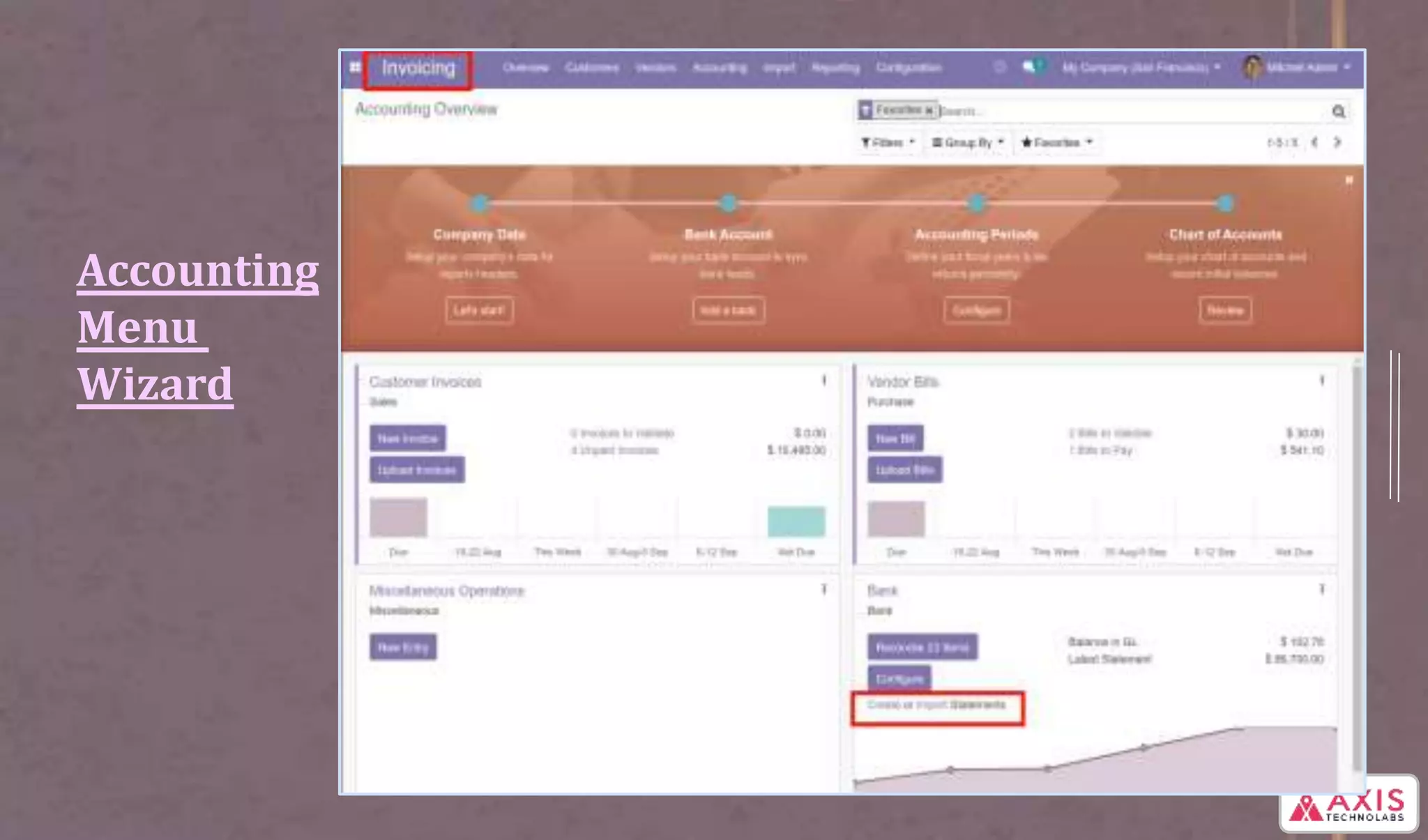Click the Reconcile items button
This screenshot has height=840, width=1428.
click(922, 647)
